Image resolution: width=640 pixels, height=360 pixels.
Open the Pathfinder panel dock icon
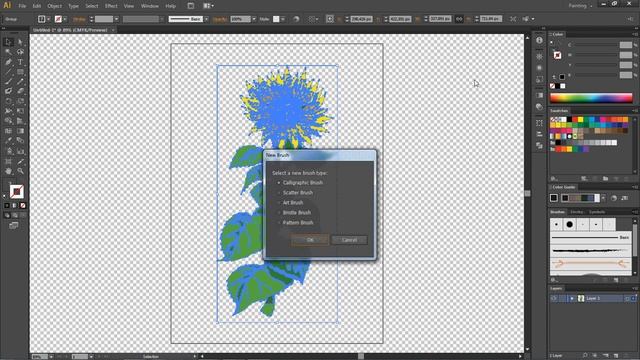coord(539,146)
